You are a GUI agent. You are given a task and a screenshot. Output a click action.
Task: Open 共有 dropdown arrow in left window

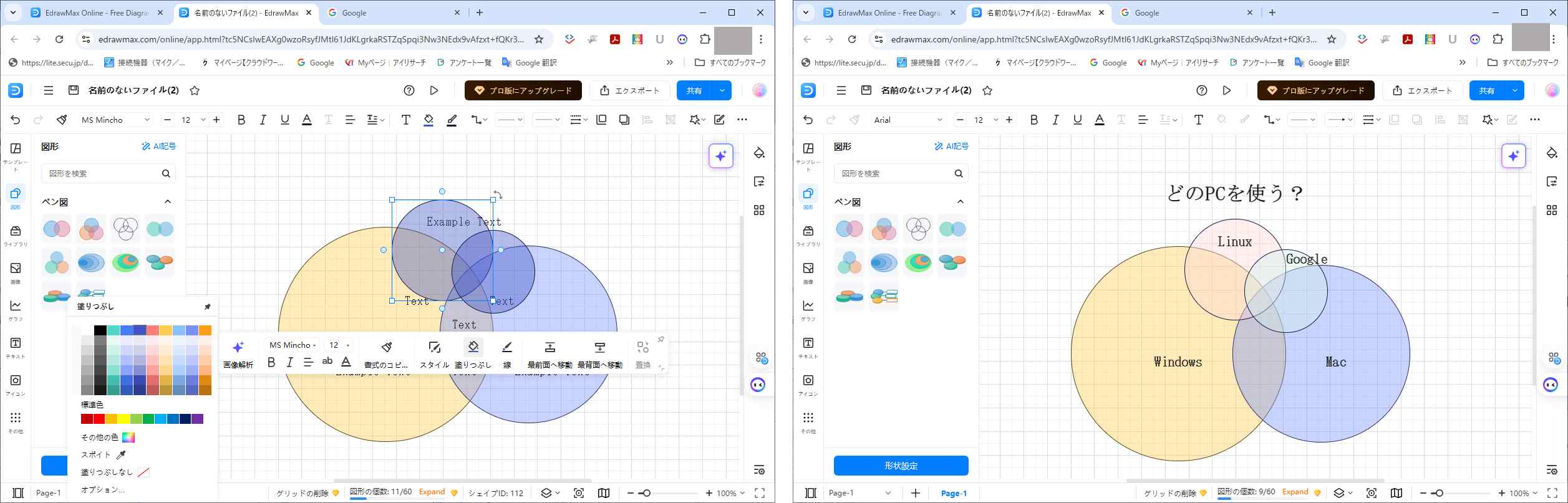[722, 90]
